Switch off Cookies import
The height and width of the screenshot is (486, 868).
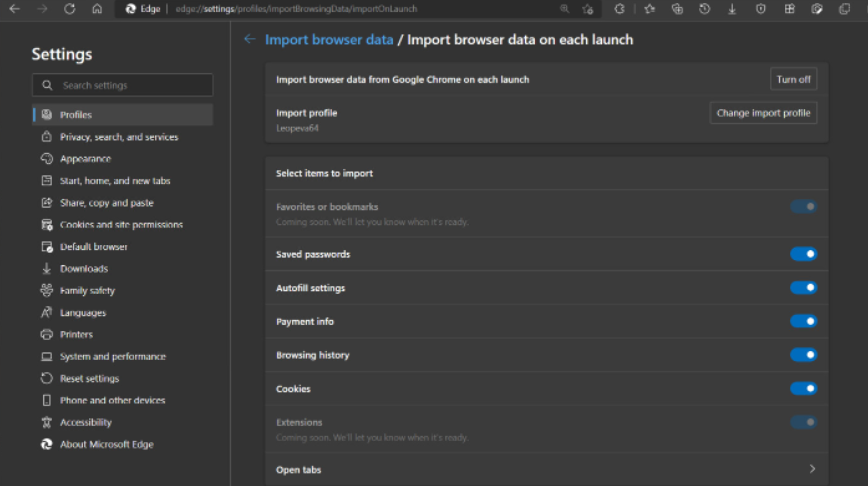(x=803, y=389)
